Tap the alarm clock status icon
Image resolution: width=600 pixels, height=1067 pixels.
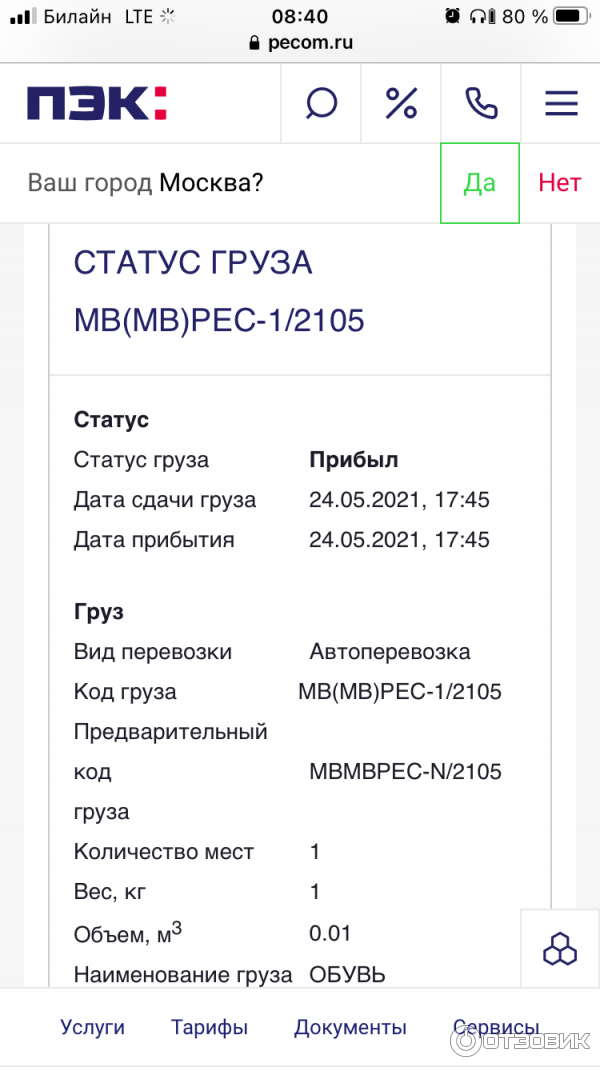(452, 16)
